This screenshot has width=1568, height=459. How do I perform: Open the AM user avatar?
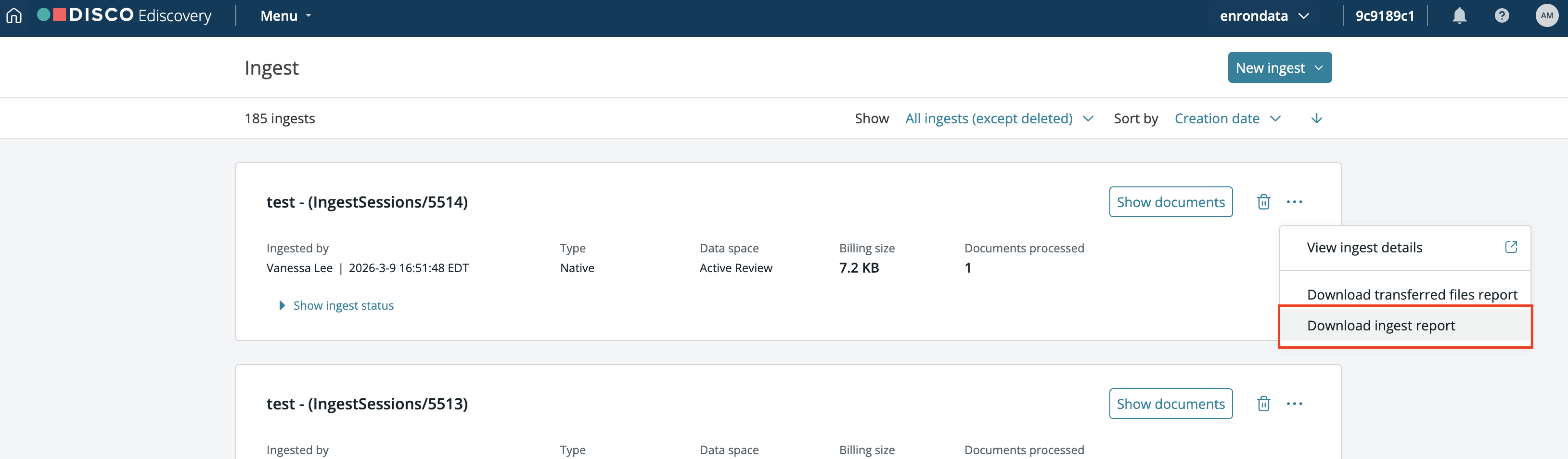pyautogui.click(x=1547, y=15)
